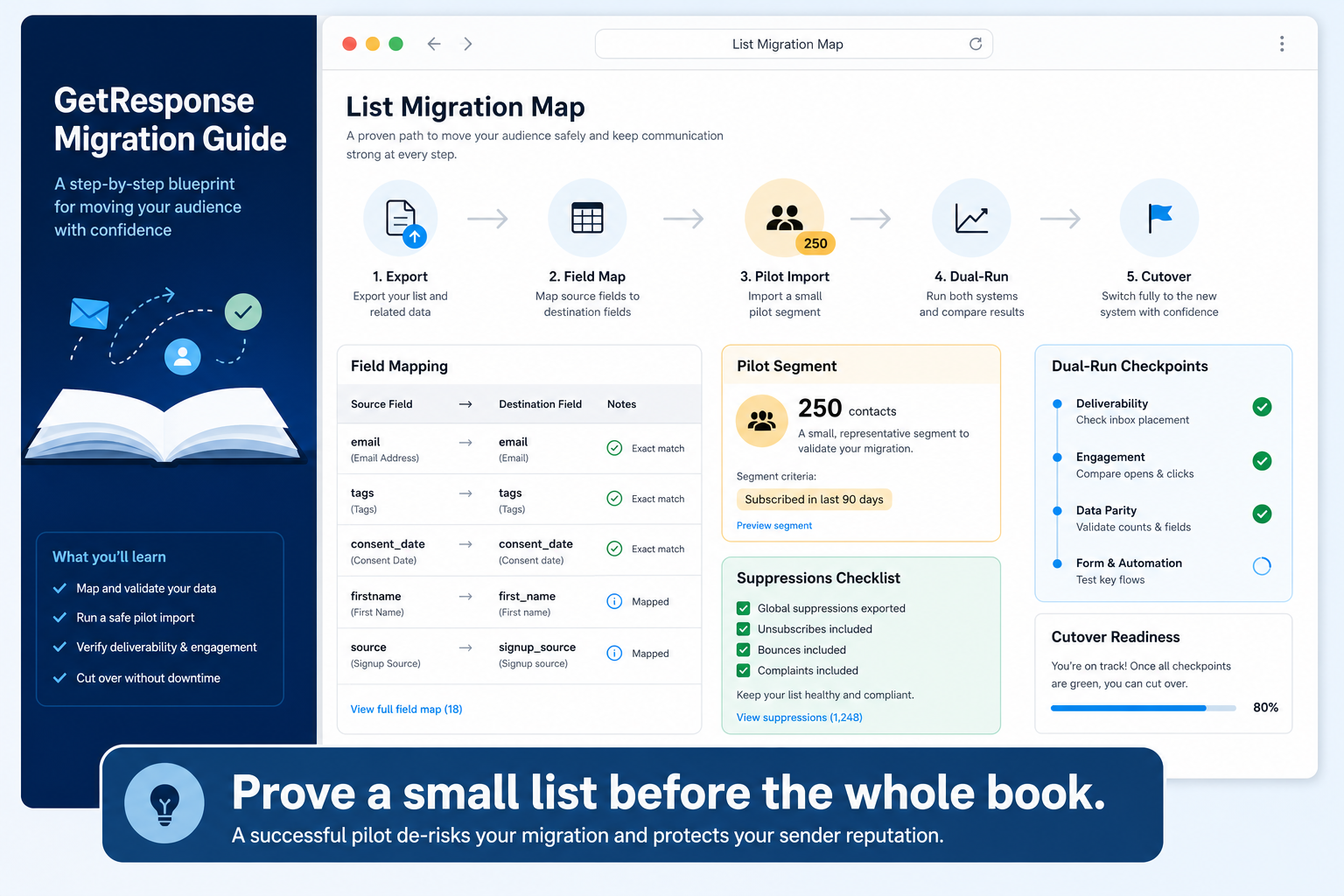Click the tags row Exact match checkmark
The width and height of the screenshot is (1344, 896).
tap(614, 499)
